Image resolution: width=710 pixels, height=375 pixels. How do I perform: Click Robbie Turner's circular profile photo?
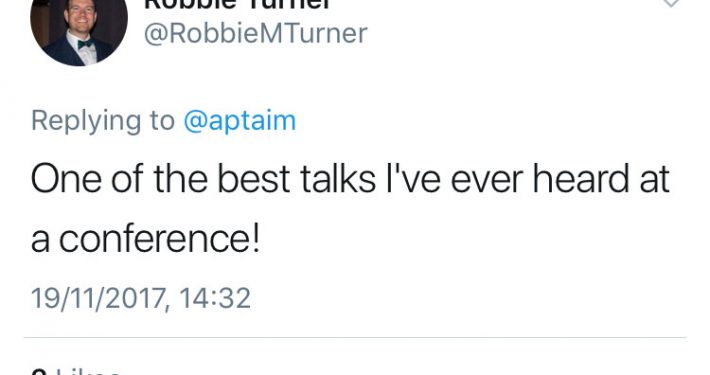click(79, 27)
